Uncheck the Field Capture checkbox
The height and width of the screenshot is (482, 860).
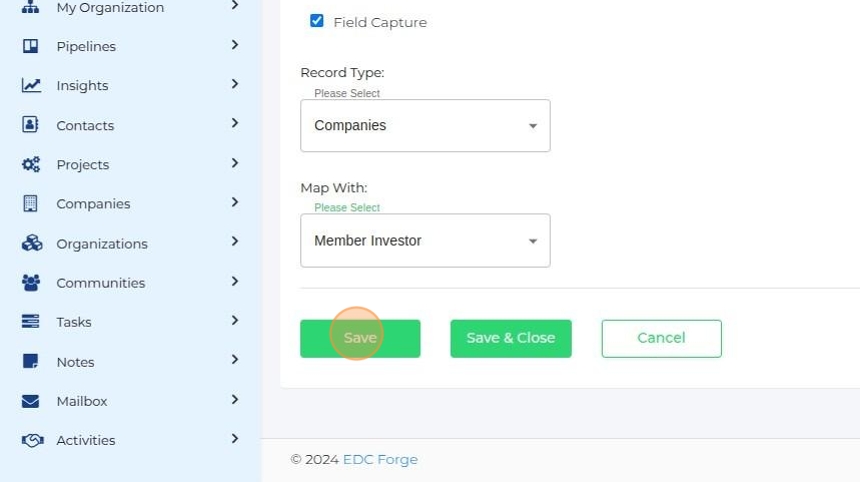(317, 21)
